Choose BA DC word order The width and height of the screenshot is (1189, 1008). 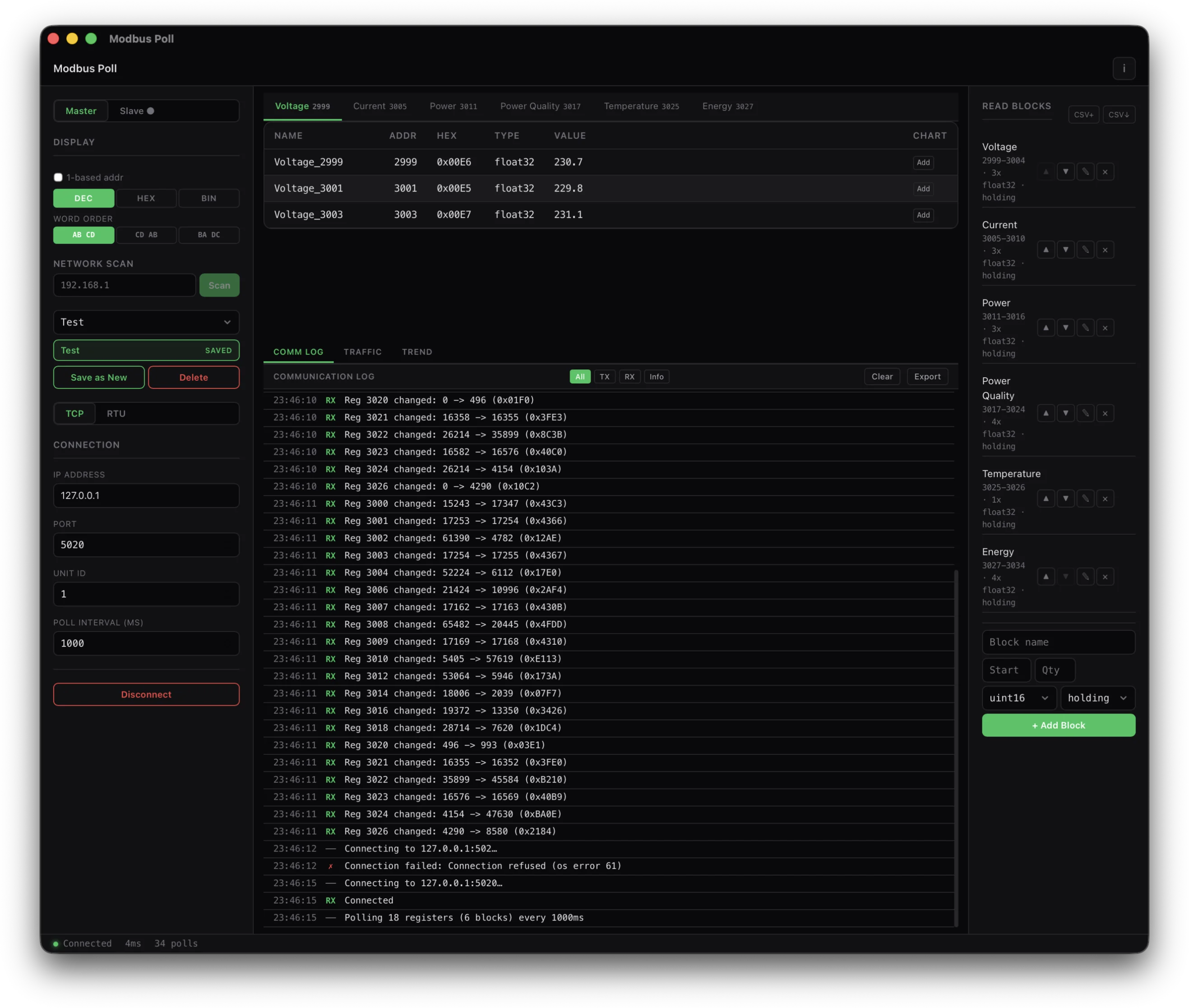coord(208,235)
